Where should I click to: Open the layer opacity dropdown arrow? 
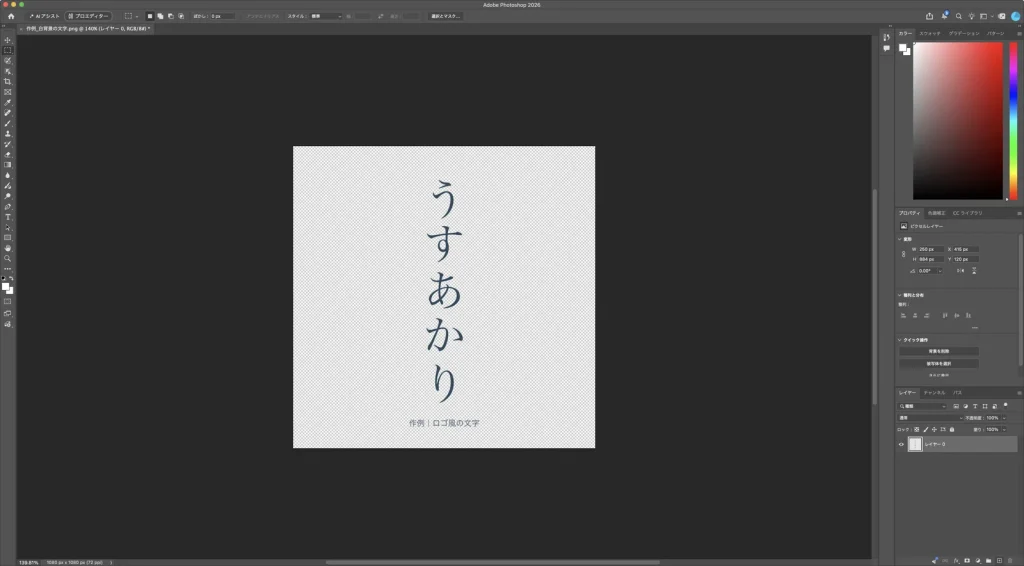[x=1004, y=418]
